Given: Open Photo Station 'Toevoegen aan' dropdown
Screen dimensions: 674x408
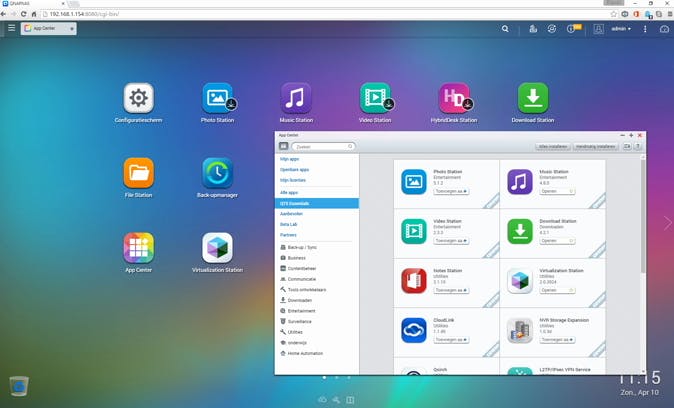Looking at the screenshot, I should [451, 191].
